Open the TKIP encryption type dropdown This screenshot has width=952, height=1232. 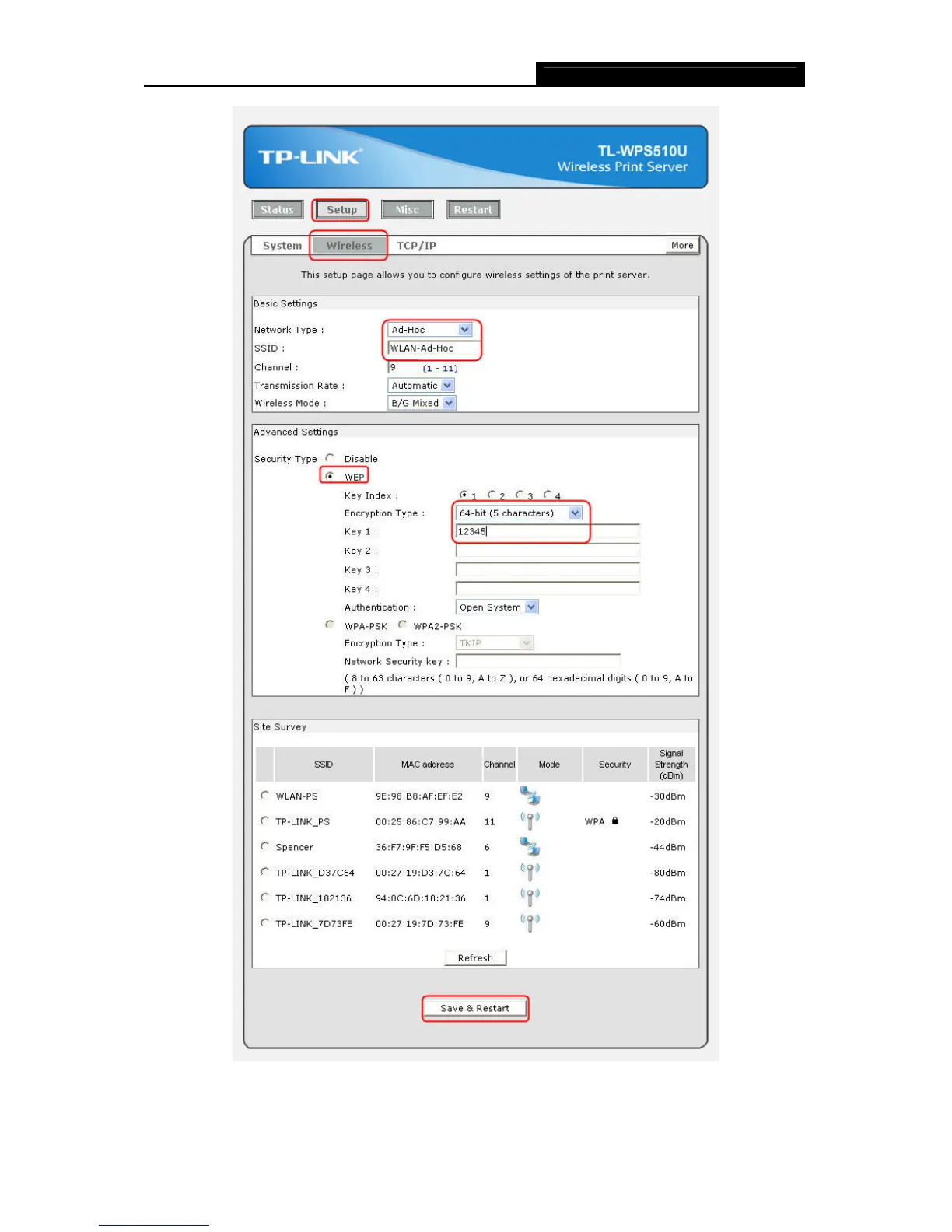click(x=495, y=642)
